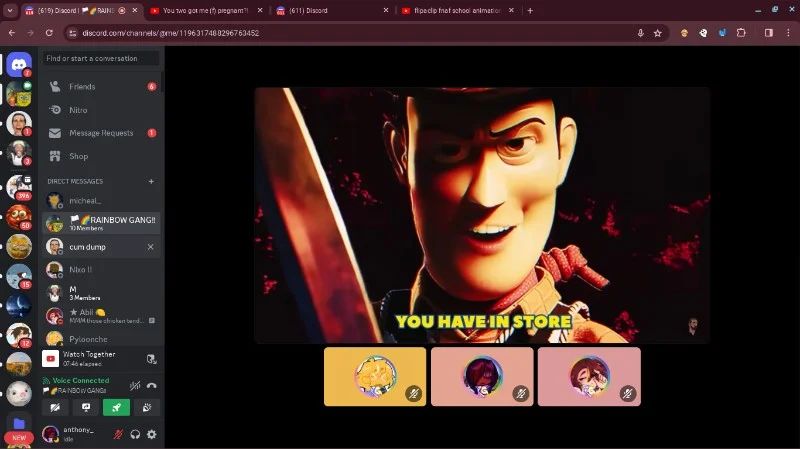Open User Settings gear
This screenshot has height=449, width=800.
pyautogui.click(x=152, y=434)
